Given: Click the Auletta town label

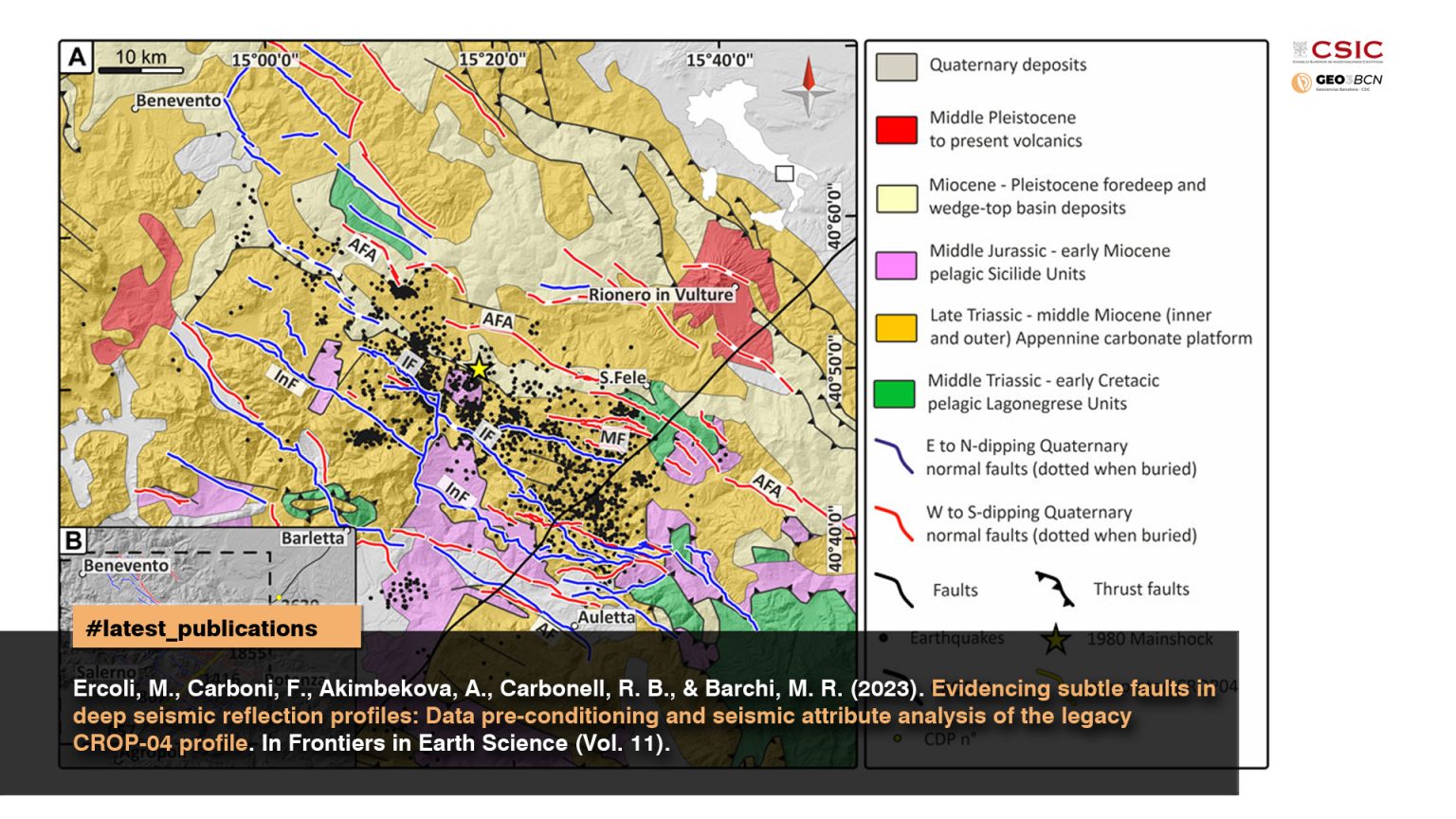Looking at the screenshot, I should pos(607,617).
